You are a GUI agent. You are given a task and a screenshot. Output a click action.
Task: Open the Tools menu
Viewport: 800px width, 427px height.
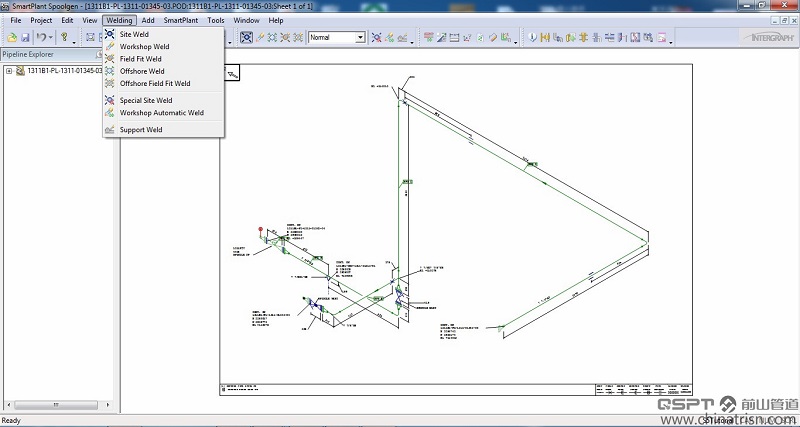tap(215, 20)
